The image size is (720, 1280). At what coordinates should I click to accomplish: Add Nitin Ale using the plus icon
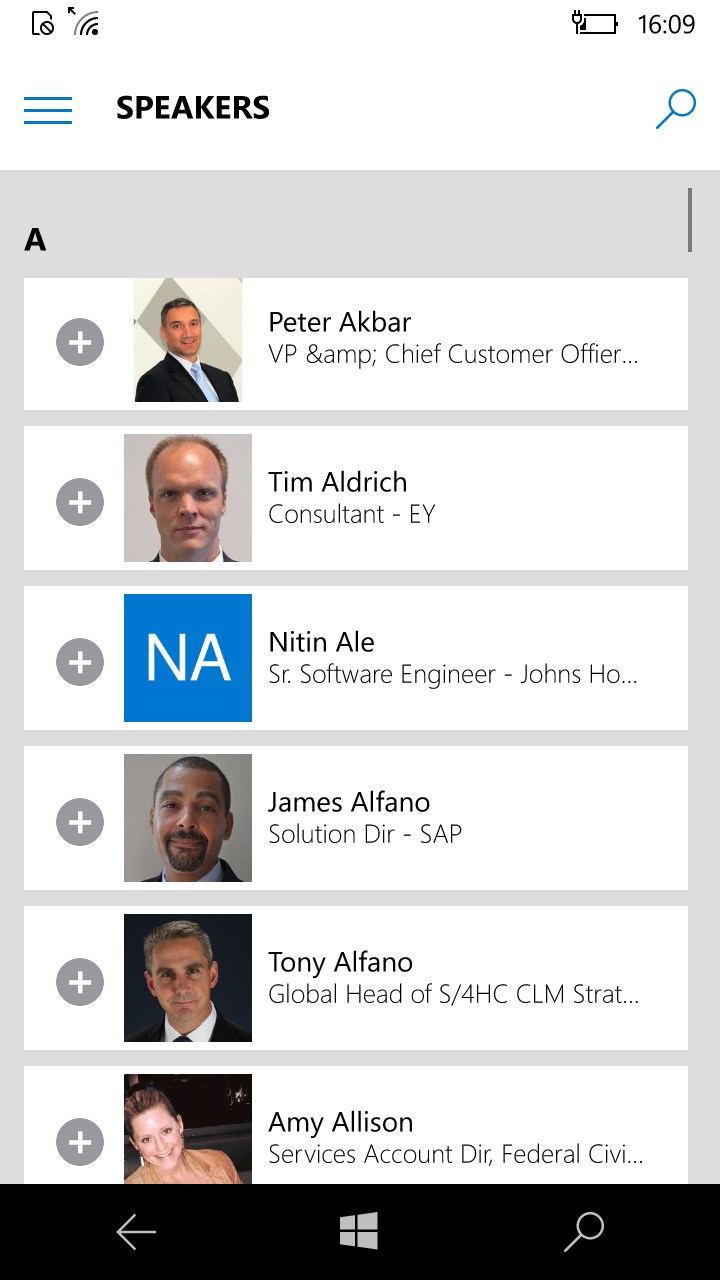click(80, 661)
